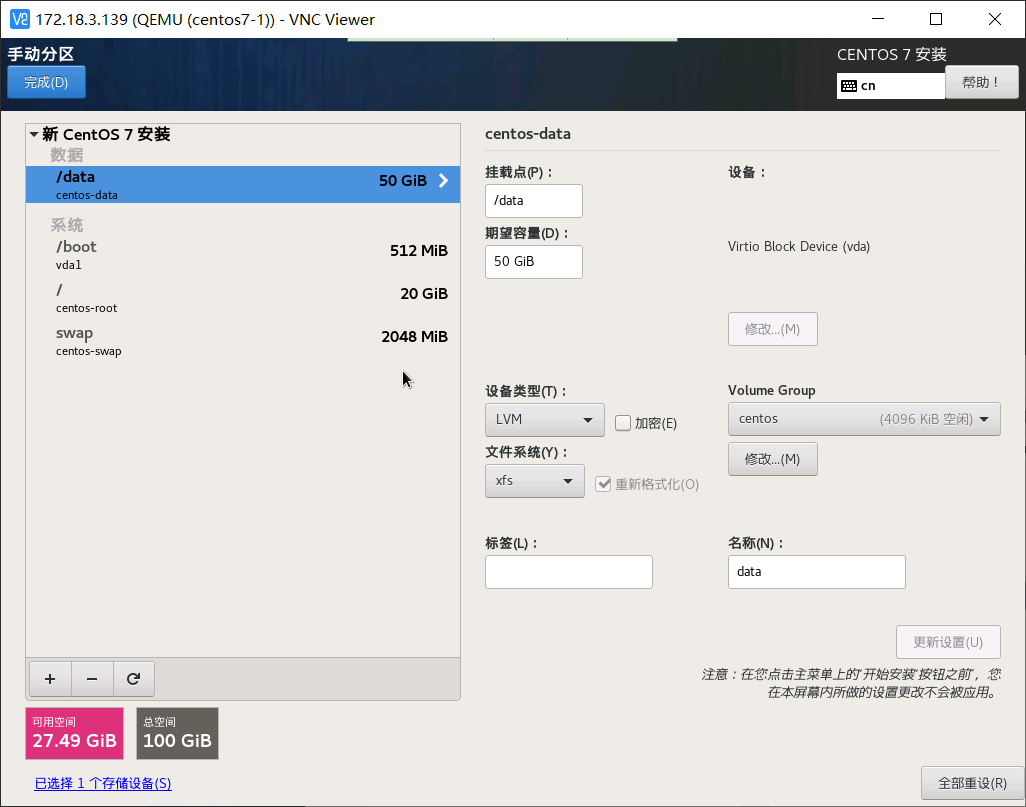This screenshot has width=1026, height=807.
Task: Collapse the 新 CentOS 7 安装 tree
Action: coord(33,134)
